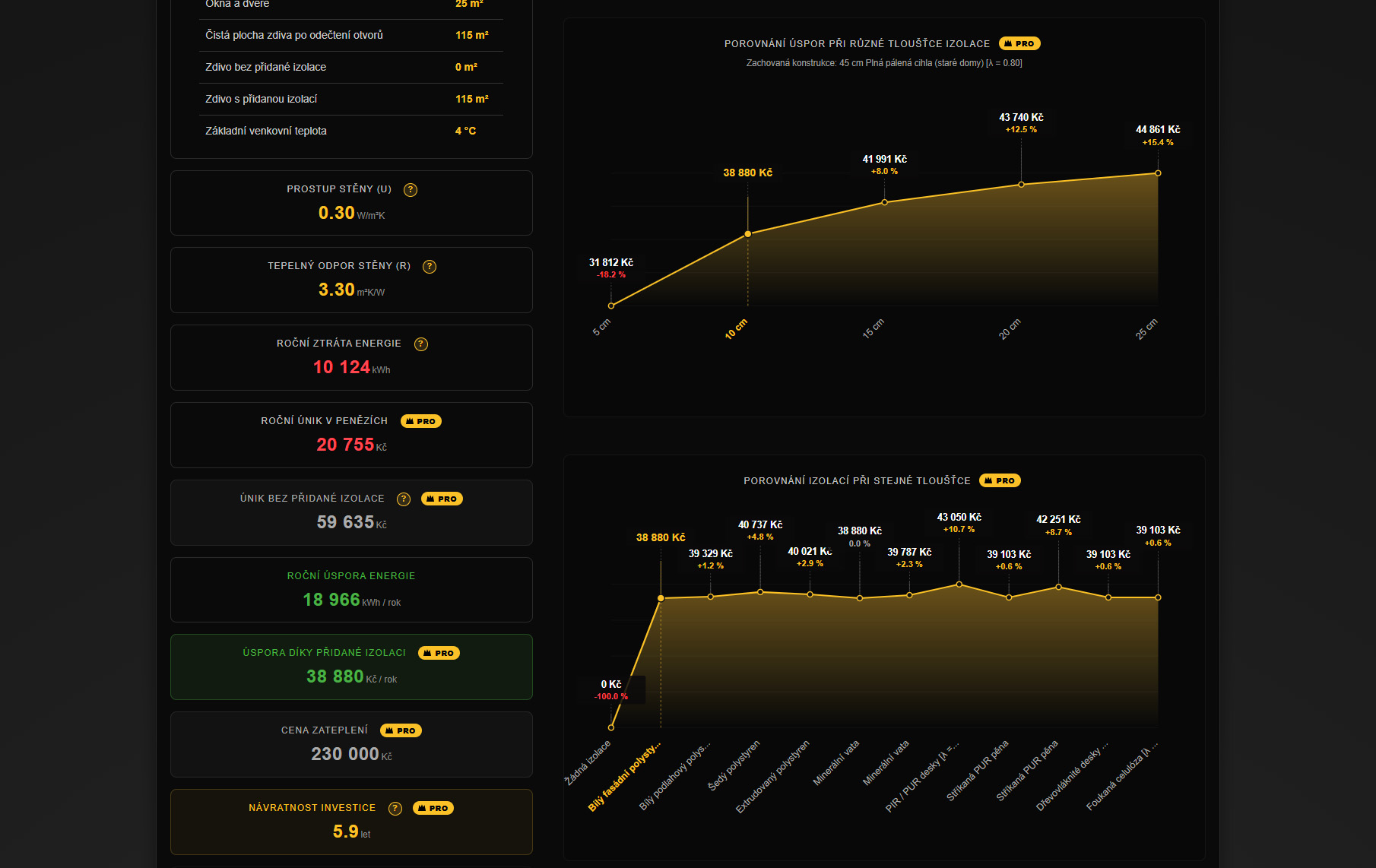Image resolution: width=1376 pixels, height=868 pixels.
Task: Click help icon next to Prostup stěny (U)
Action: 411,190
